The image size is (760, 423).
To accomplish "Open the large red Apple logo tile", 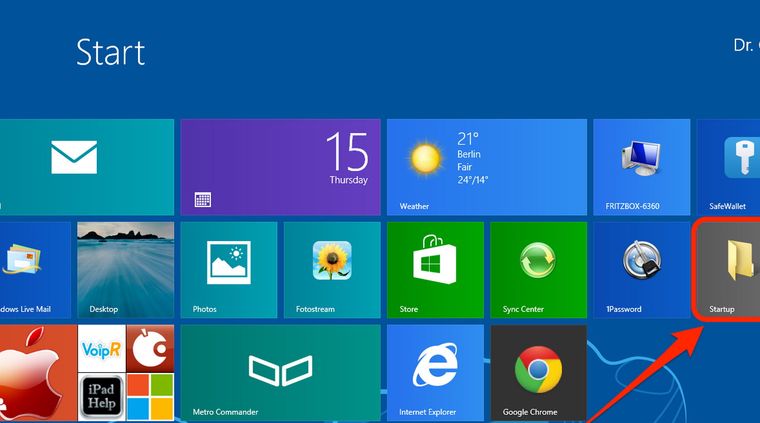I will coord(38,373).
